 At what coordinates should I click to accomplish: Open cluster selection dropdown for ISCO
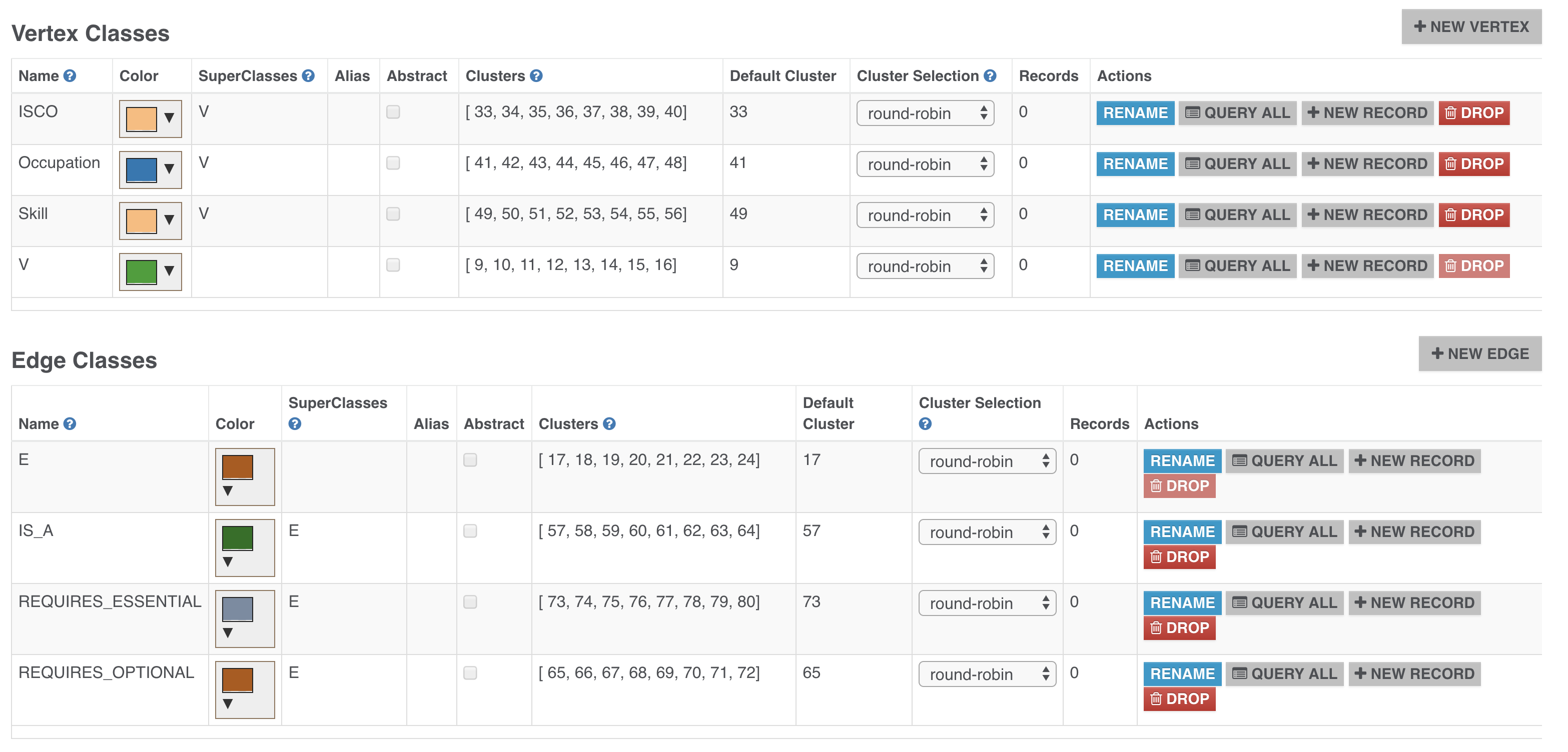click(925, 113)
